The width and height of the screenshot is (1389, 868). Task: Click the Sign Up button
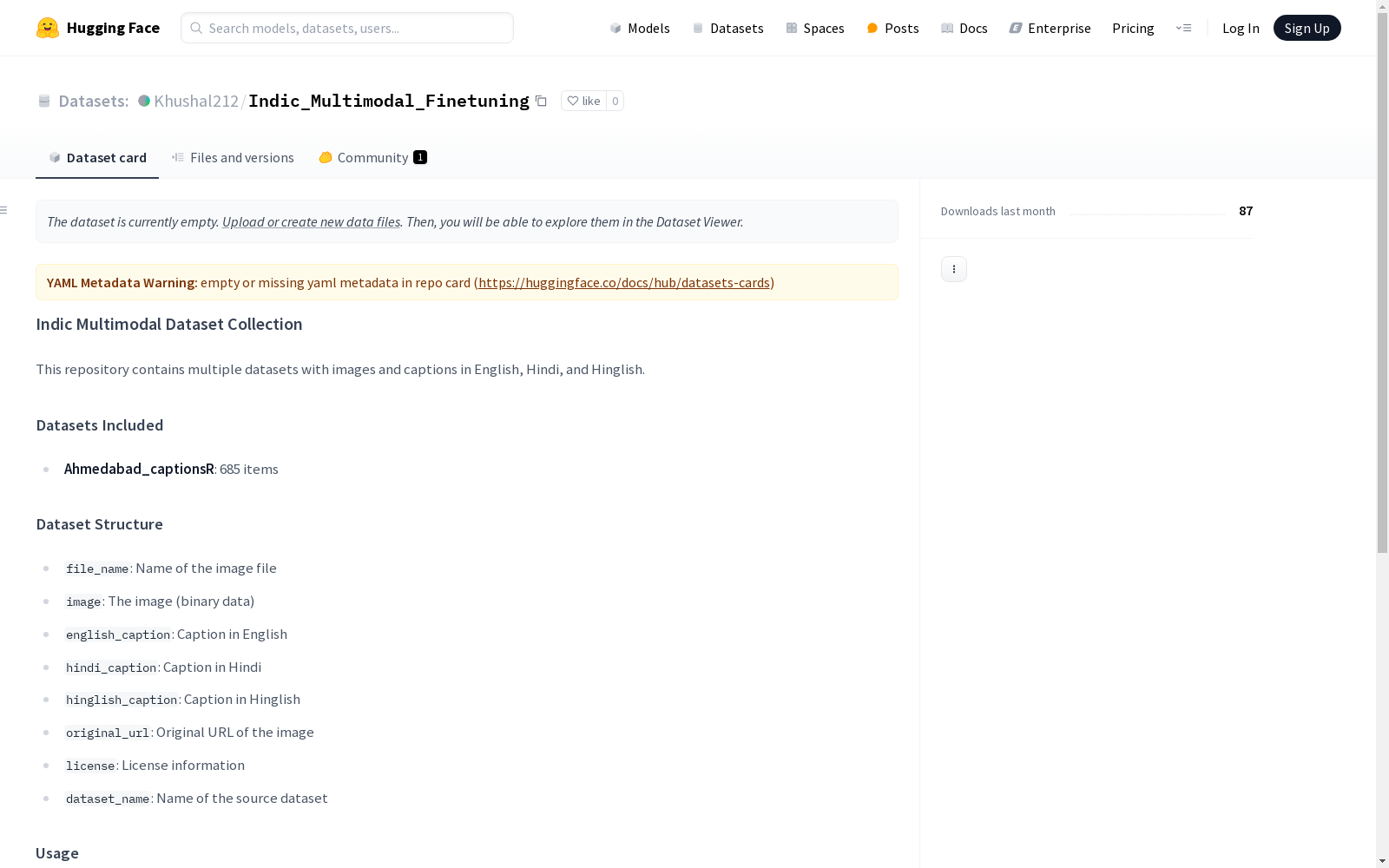point(1307,28)
